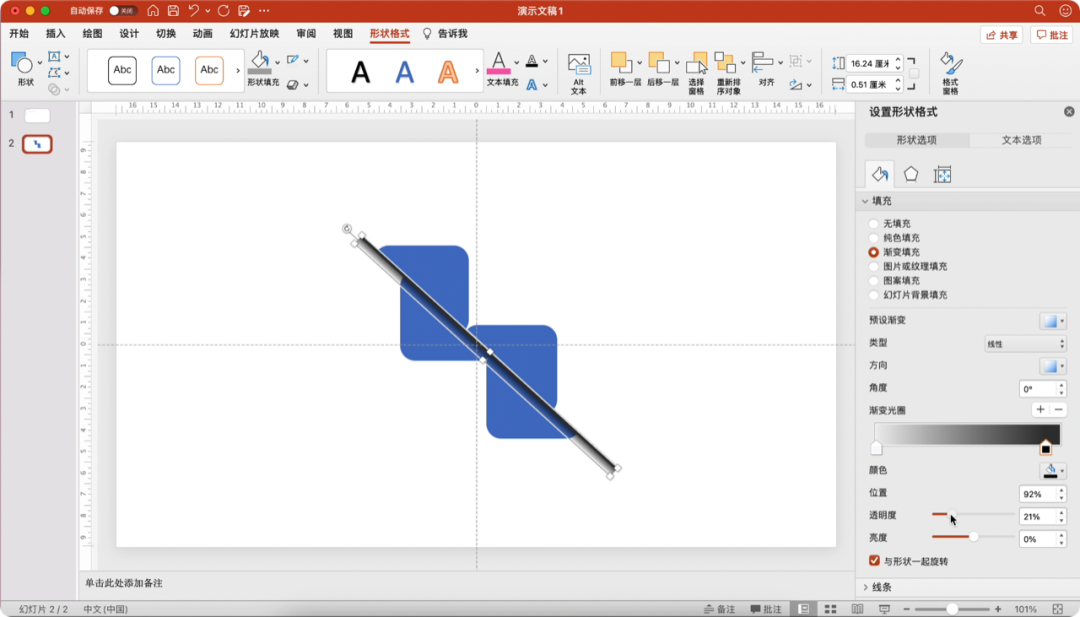Click Tell Me search box
This screenshot has height=617, width=1080.
(445, 34)
